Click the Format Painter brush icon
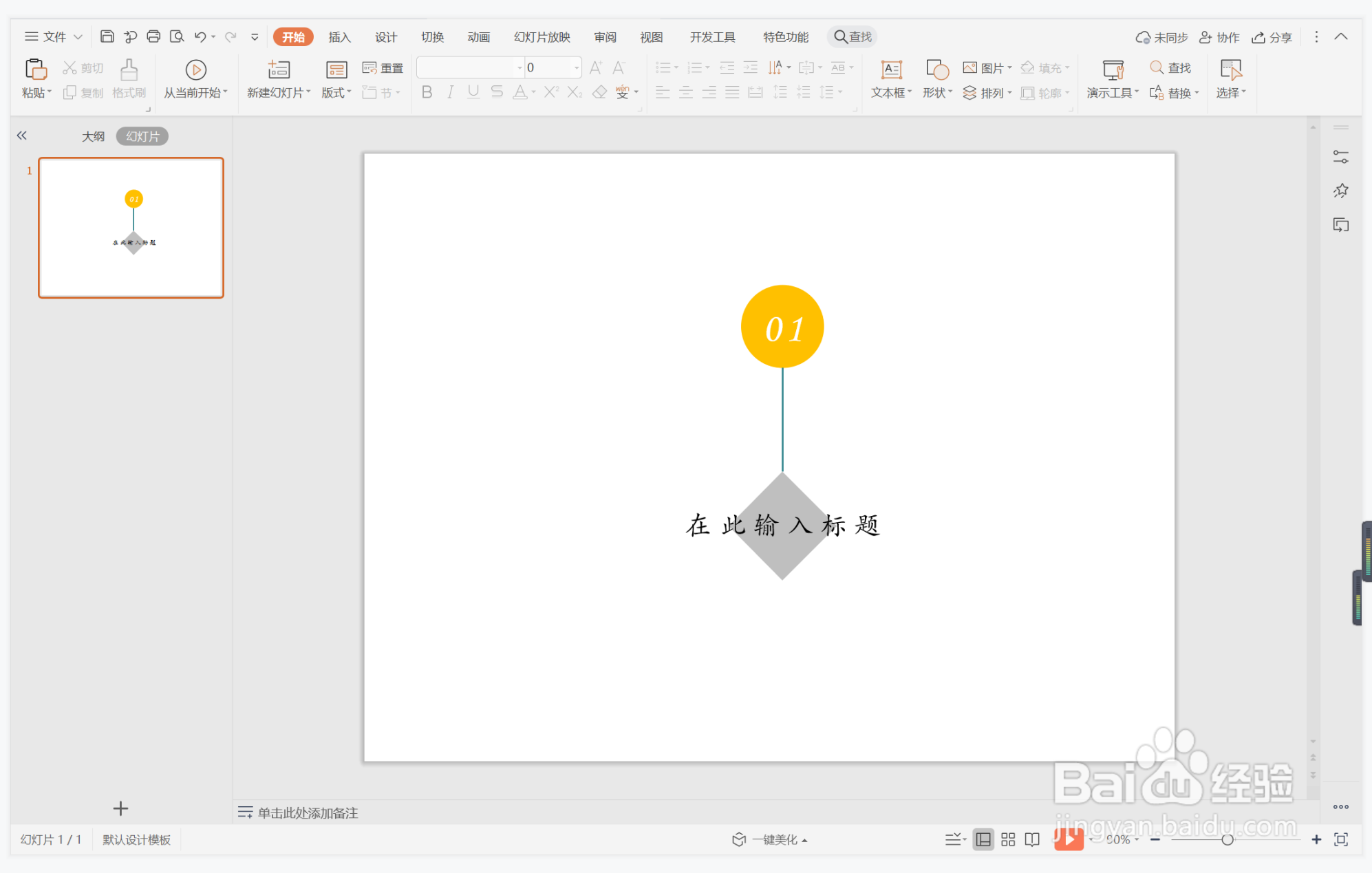The image size is (1372, 873). [x=129, y=69]
